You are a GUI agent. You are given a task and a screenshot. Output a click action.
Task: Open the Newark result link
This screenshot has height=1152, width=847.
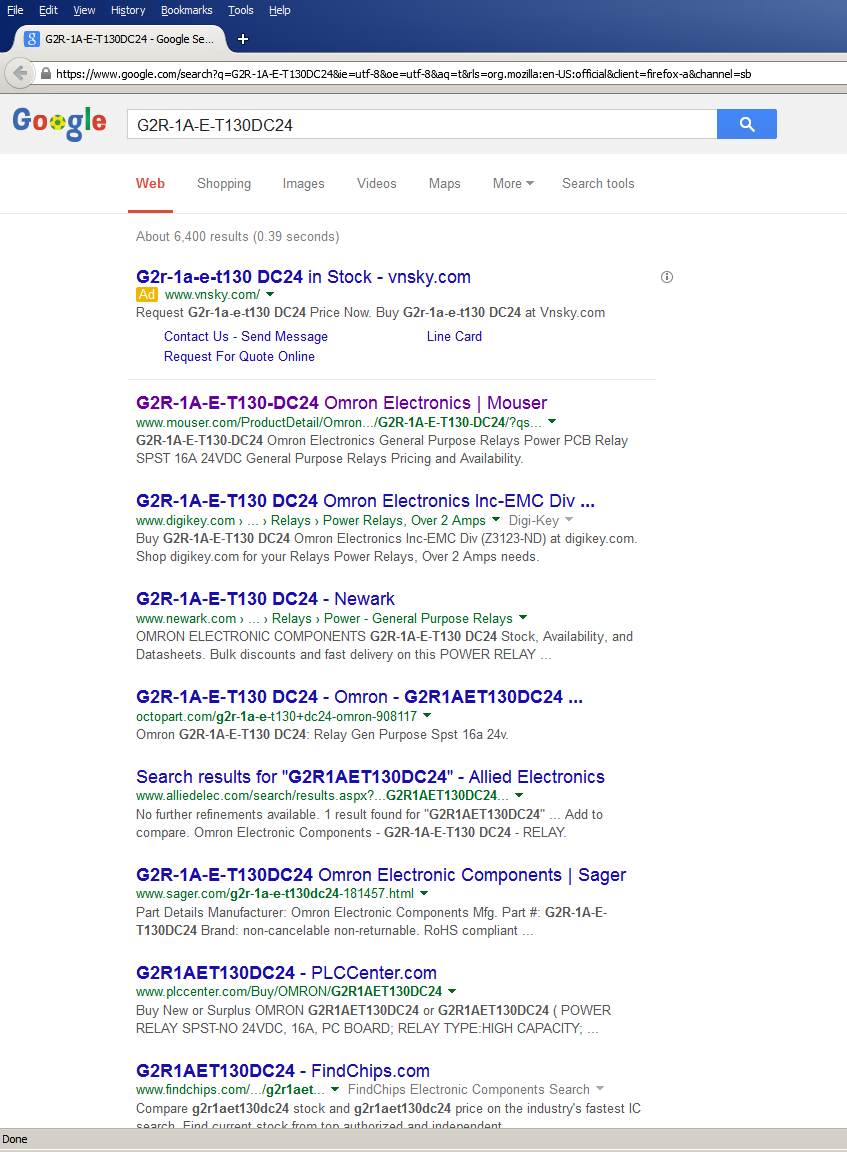tap(265, 599)
